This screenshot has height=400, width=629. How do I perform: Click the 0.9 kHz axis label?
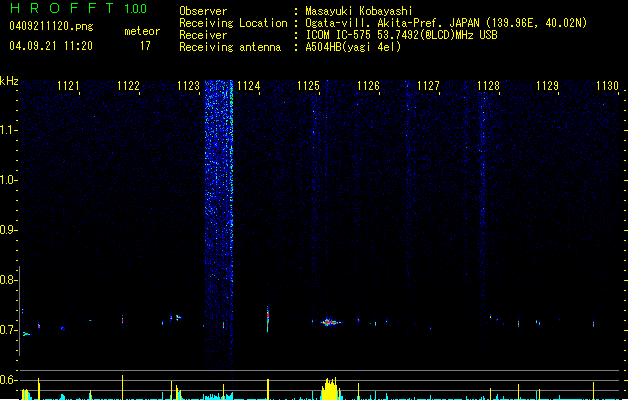point(8,230)
